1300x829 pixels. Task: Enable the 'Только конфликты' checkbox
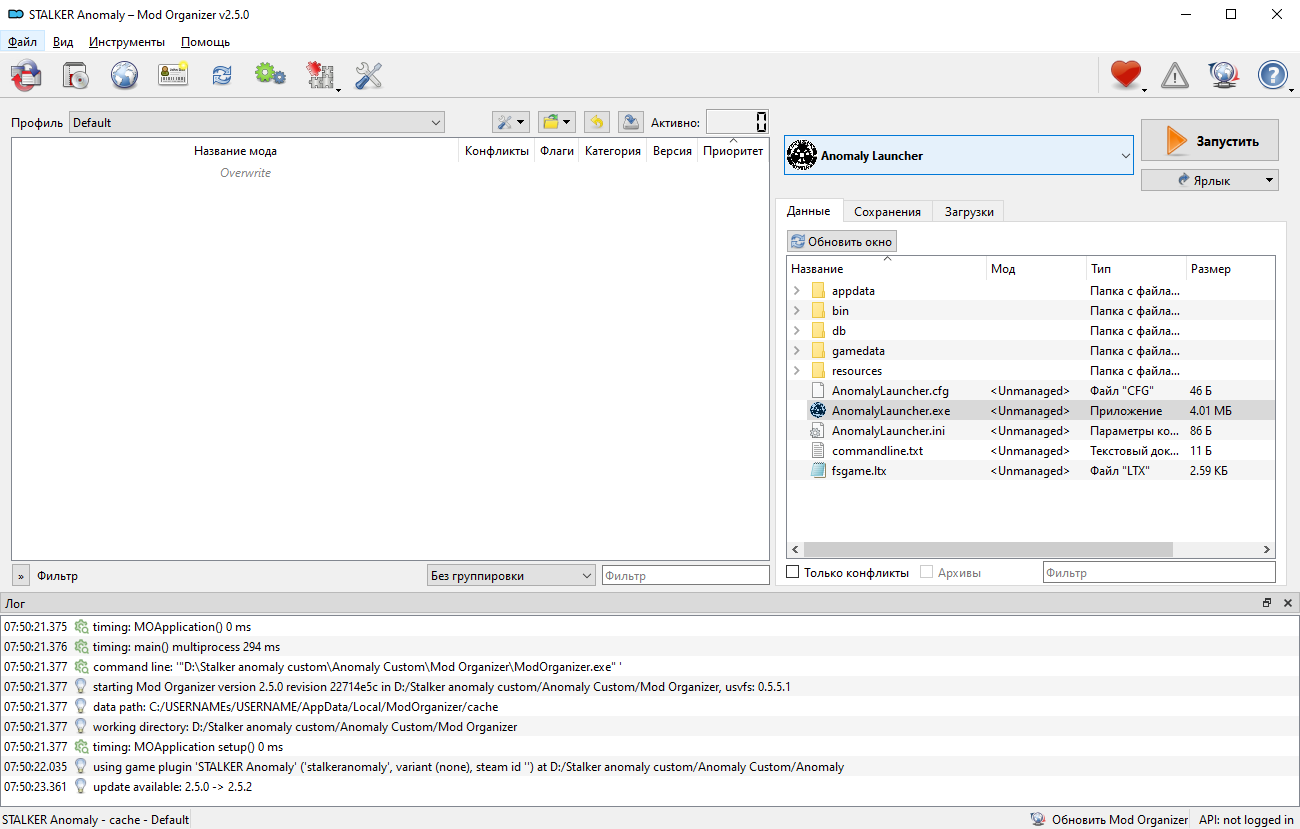point(793,573)
